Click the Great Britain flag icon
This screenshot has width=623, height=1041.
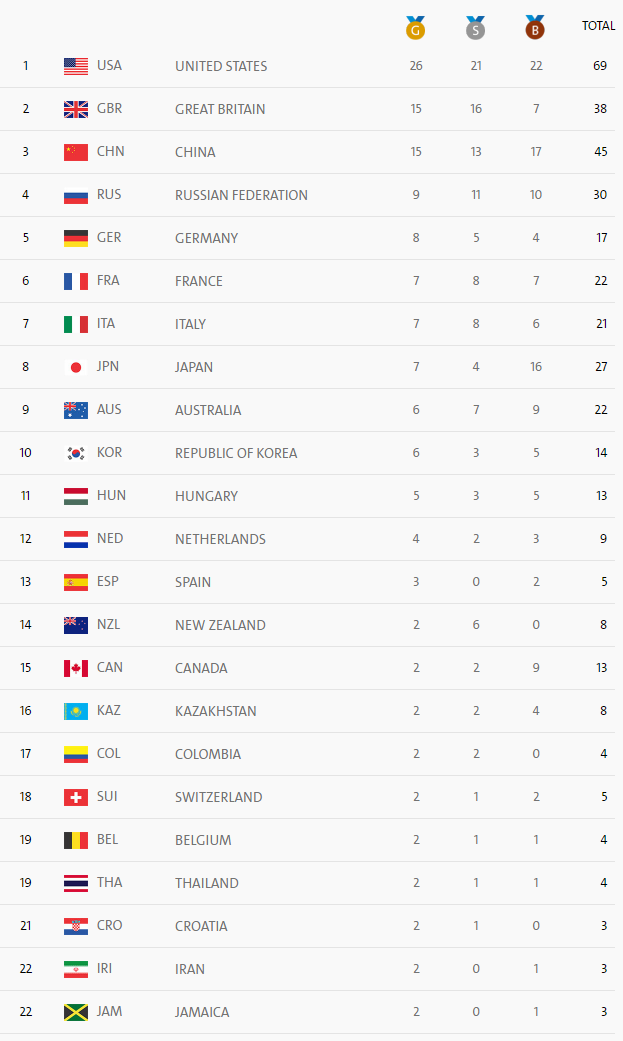pyautogui.click(x=76, y=109)
